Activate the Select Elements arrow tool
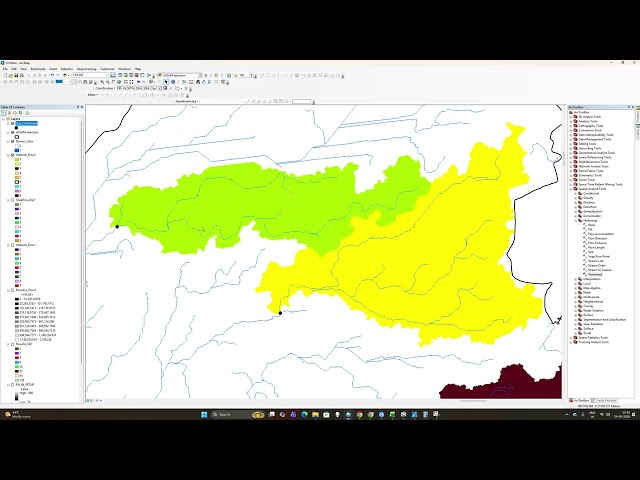This screenshot has height=480, width=640. click(166, 82)
